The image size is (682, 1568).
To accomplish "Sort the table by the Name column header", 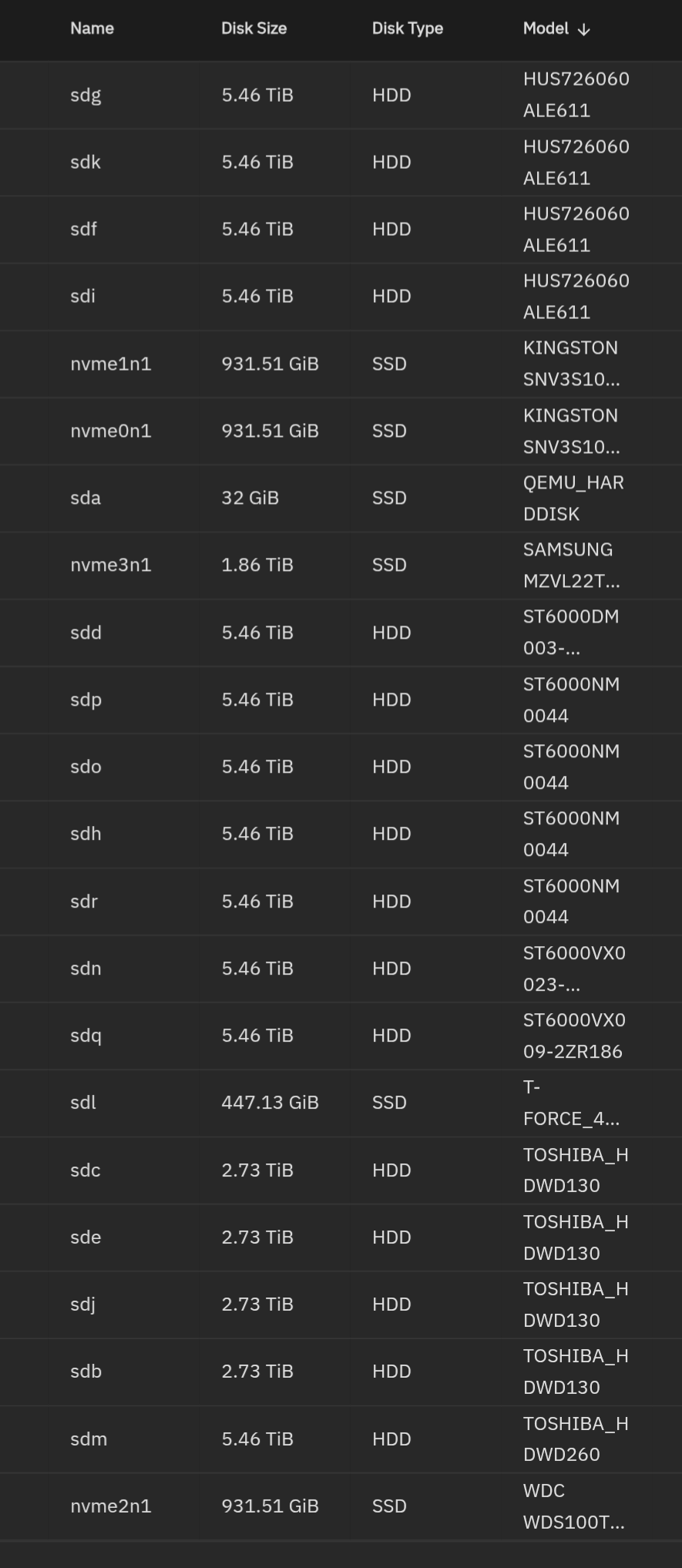I will (92, 29).
